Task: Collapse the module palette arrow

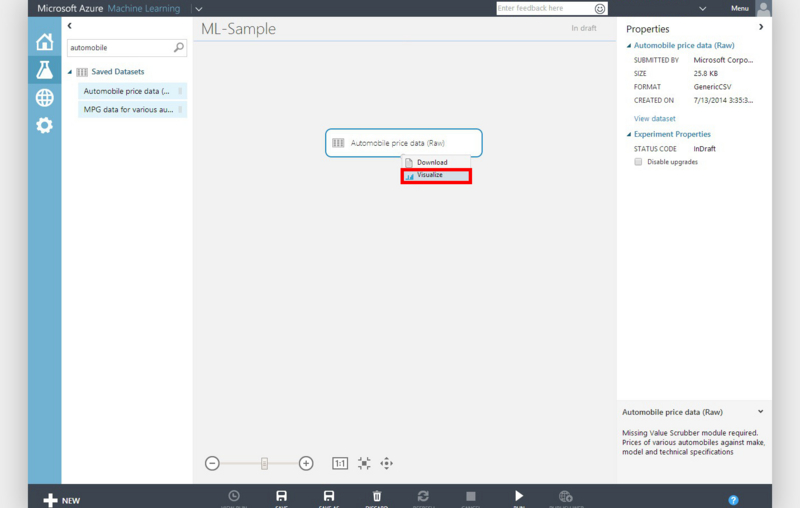Action: (69, 26)
